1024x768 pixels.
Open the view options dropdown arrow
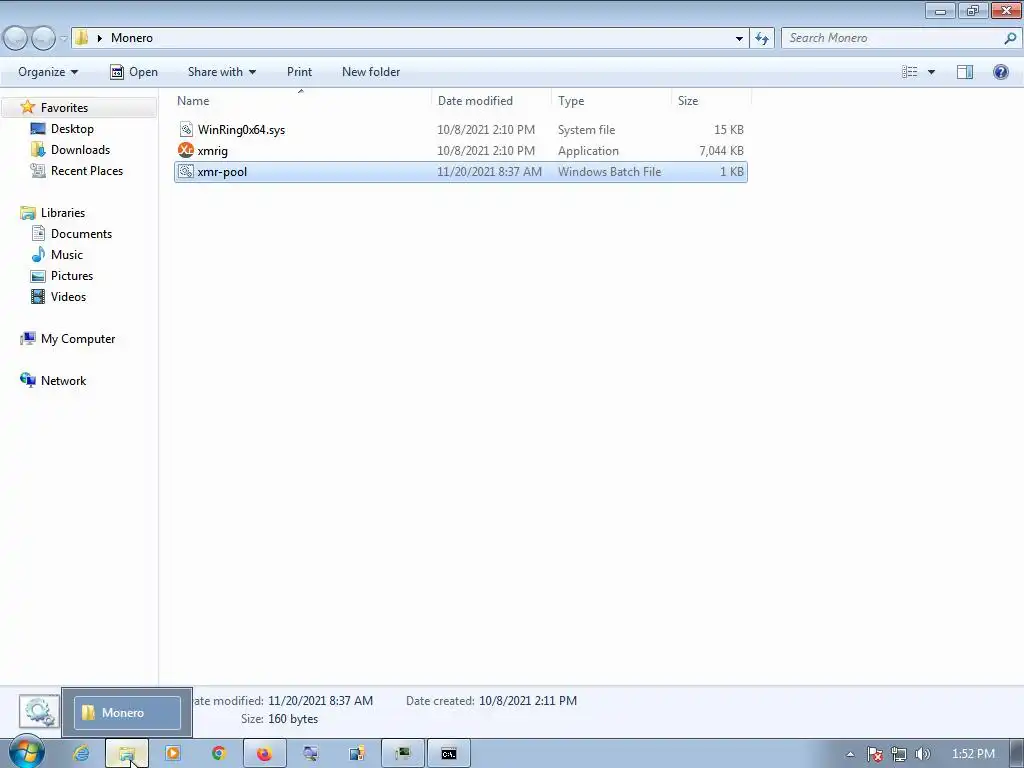point(931,72)
